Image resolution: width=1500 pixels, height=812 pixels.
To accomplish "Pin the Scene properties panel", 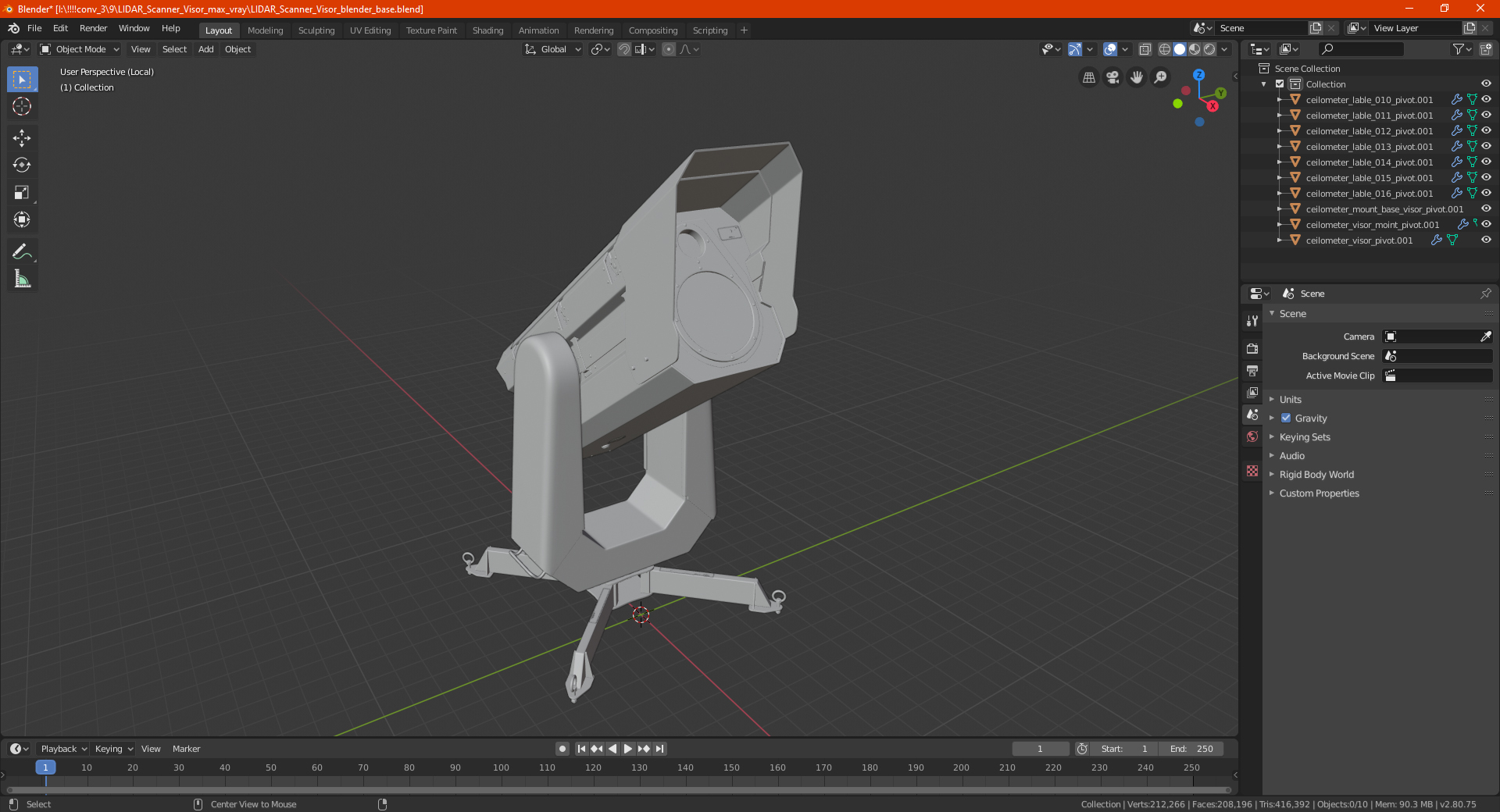I will click(1485, 294).
